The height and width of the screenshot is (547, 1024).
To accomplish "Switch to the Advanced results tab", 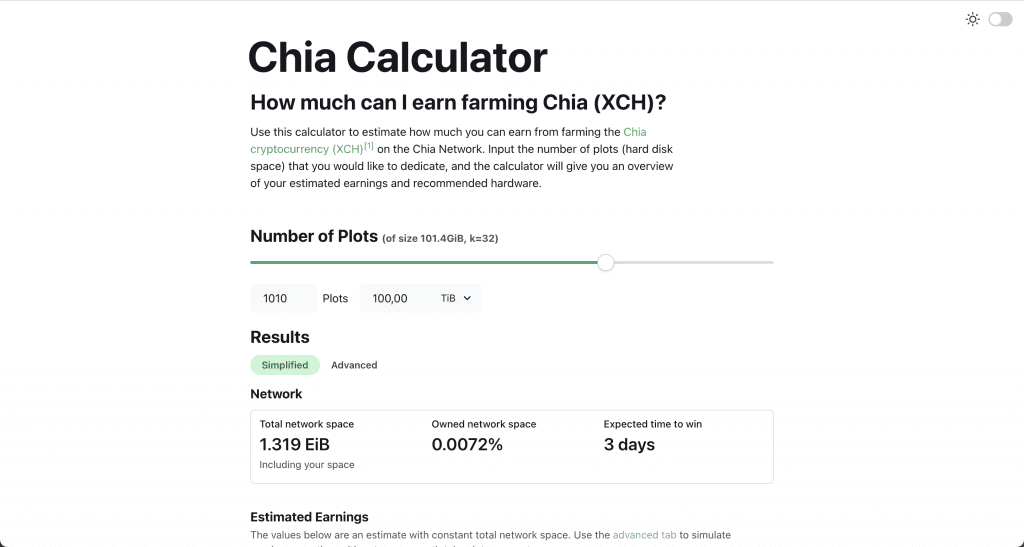I will (354, 365).
